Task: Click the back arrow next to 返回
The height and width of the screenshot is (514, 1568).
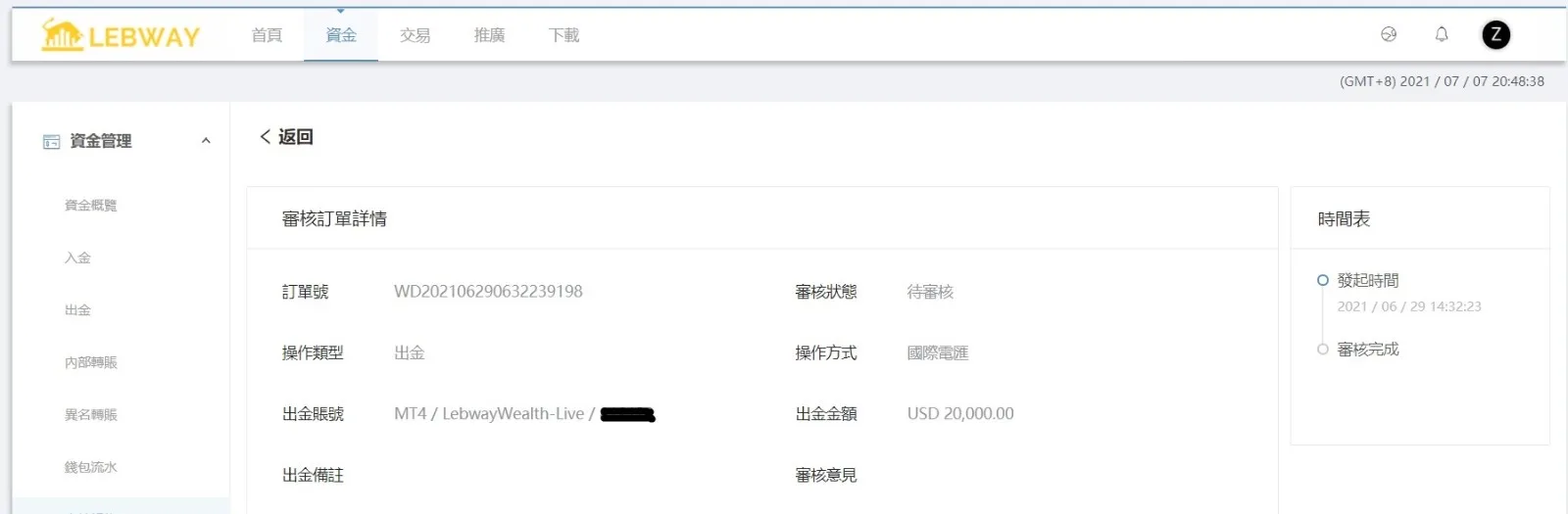Action: click(x=265, y=137)
